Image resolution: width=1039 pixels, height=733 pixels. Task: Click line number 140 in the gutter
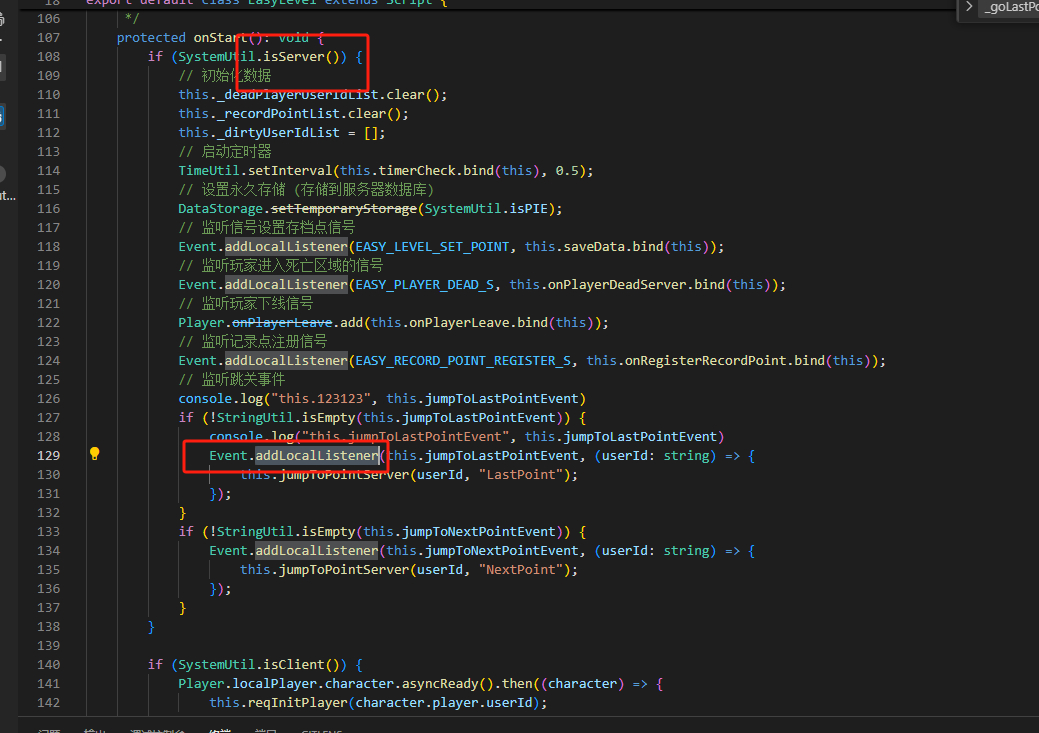click(48, 665)
